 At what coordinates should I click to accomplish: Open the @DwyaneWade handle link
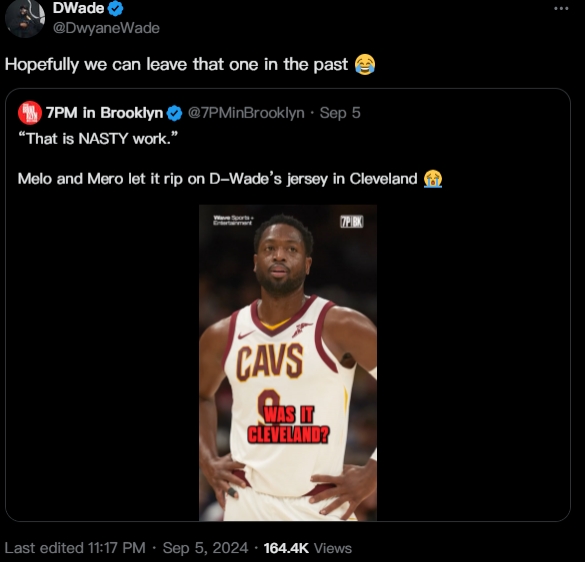[x=106, y=28]
